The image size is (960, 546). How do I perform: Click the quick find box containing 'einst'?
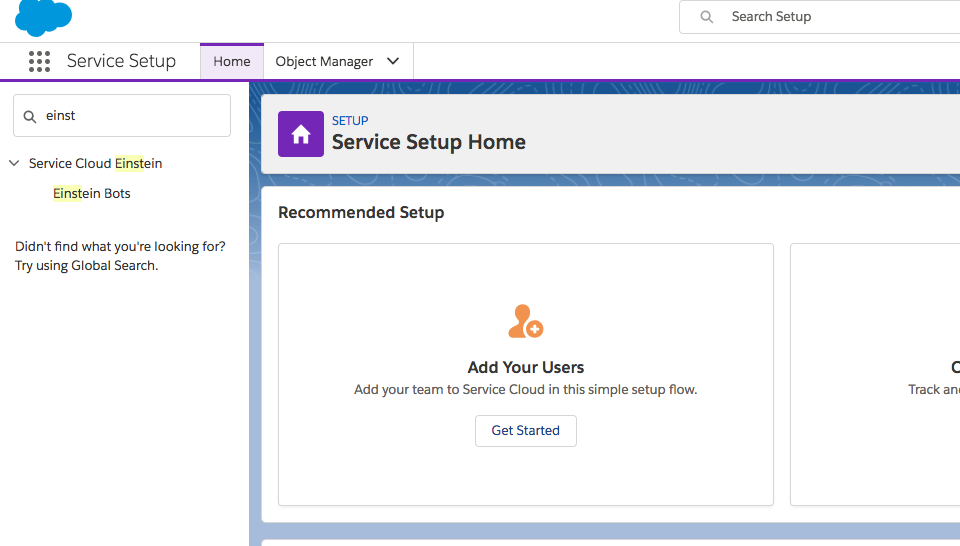point(122,116)
